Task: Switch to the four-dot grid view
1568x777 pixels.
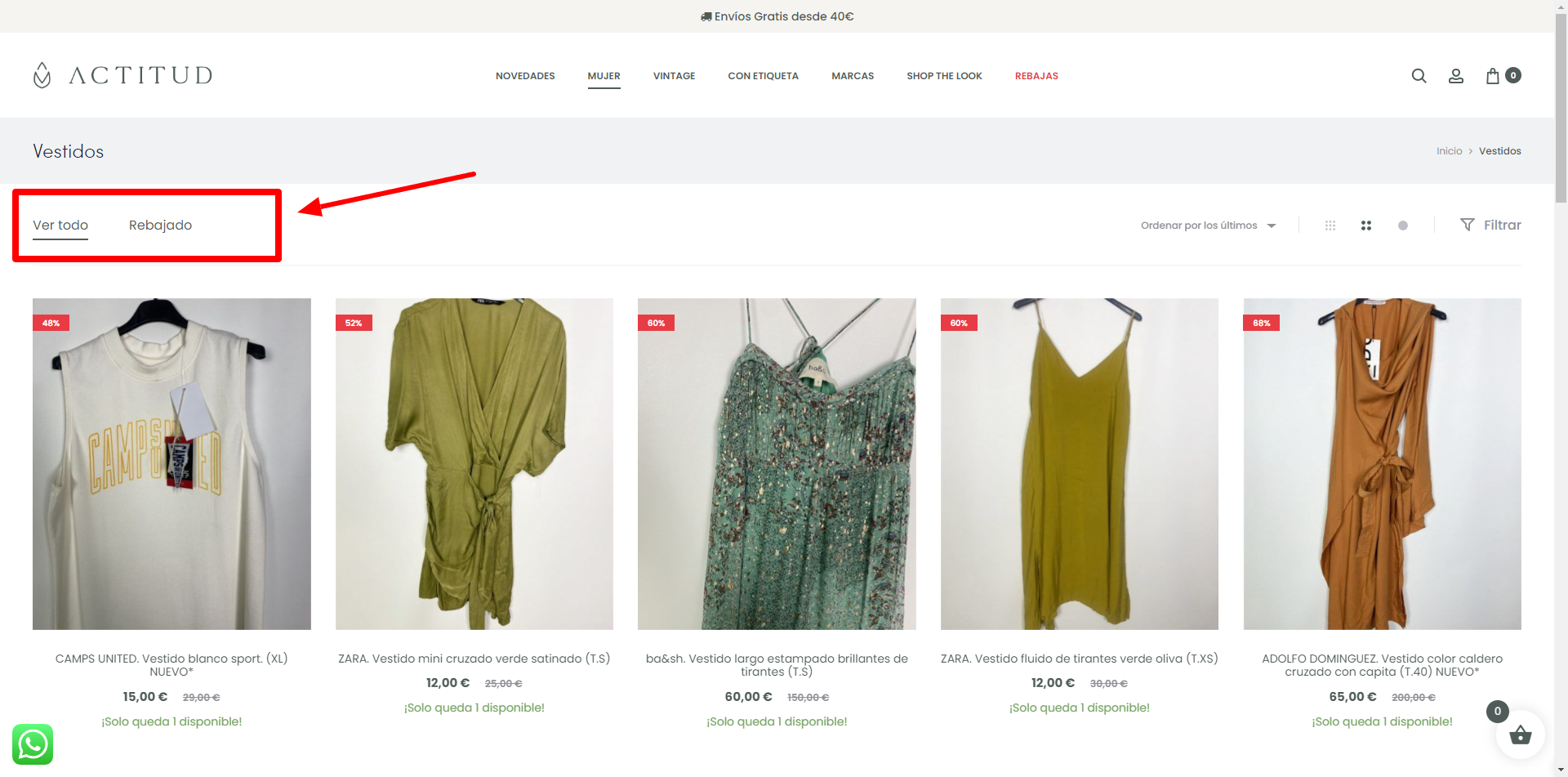Action: 1366,226
